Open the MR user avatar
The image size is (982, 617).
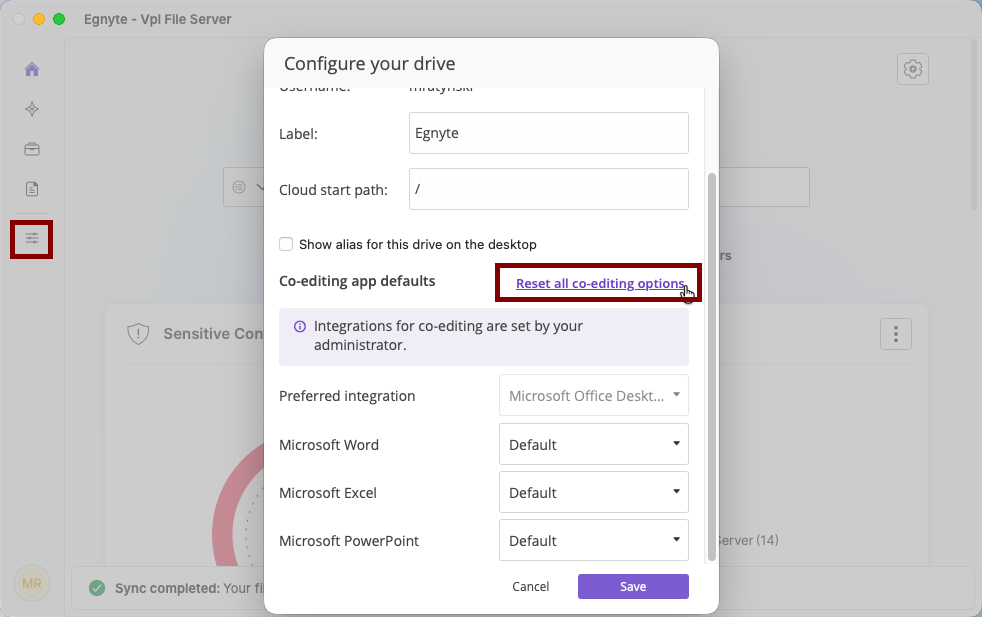click(x=32, y=583)
